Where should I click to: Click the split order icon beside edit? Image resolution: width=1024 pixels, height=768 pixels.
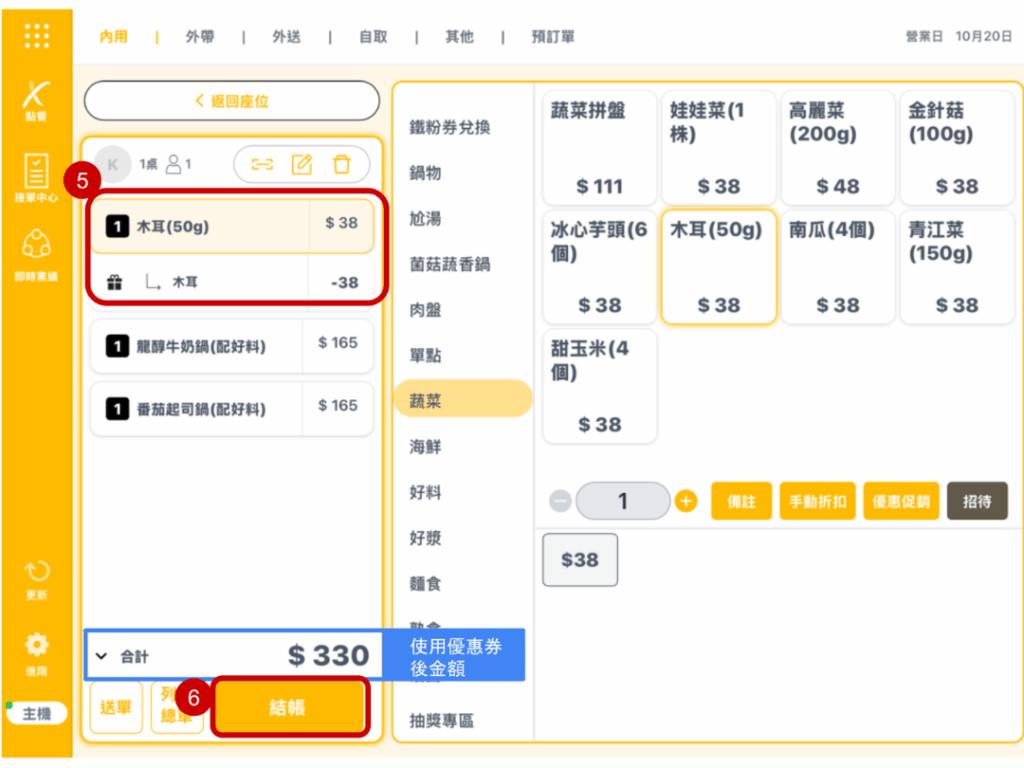click(262, 164)
